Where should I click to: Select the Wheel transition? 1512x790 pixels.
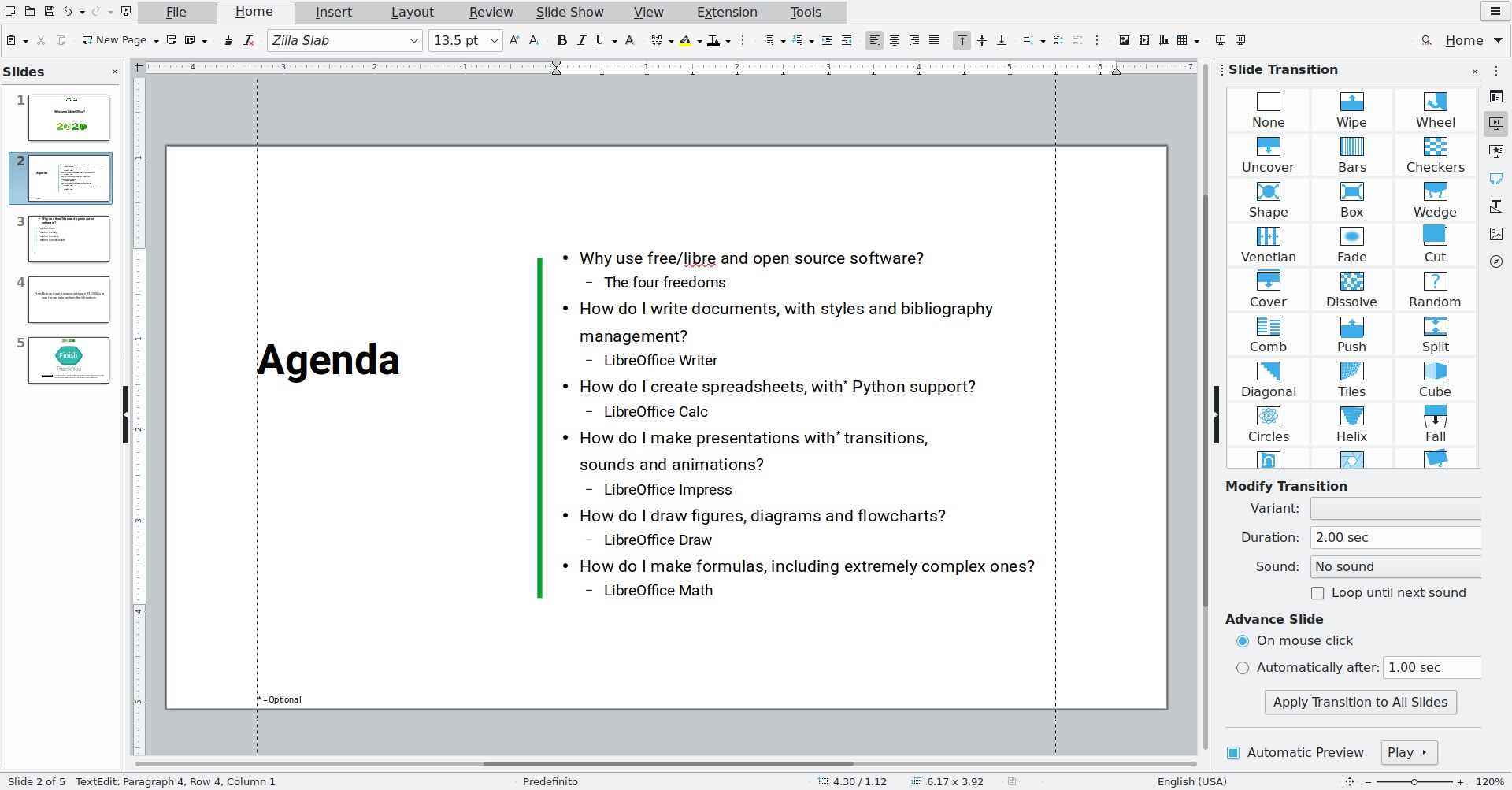coord(1434,109)
